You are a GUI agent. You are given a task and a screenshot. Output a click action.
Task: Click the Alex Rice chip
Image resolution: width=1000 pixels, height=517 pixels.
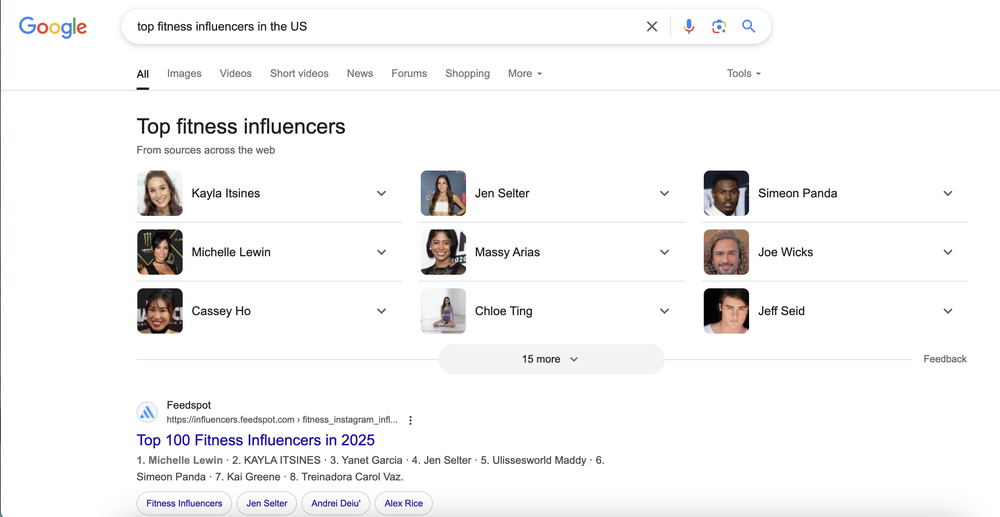[404, 503]
